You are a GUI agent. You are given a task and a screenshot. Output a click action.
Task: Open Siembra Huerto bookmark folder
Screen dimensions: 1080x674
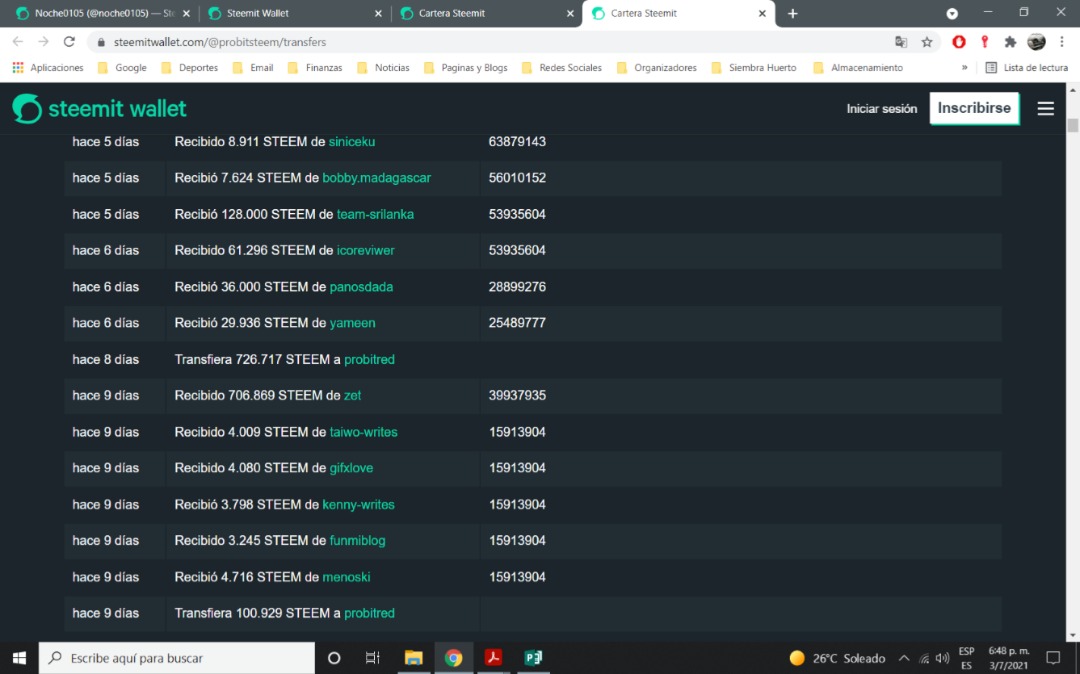pos(754,67)
